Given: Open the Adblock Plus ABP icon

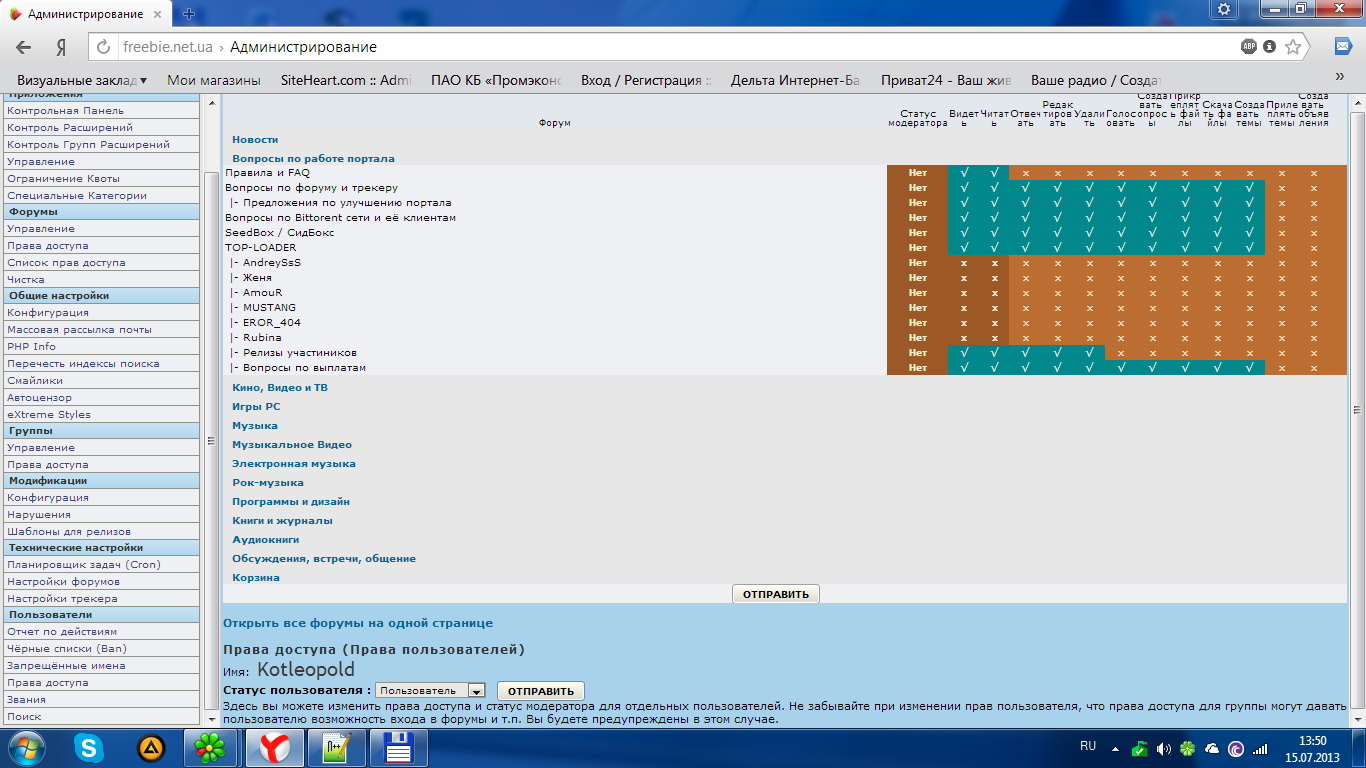Looking at the screenshot, I should click(x=1249, y=47).
